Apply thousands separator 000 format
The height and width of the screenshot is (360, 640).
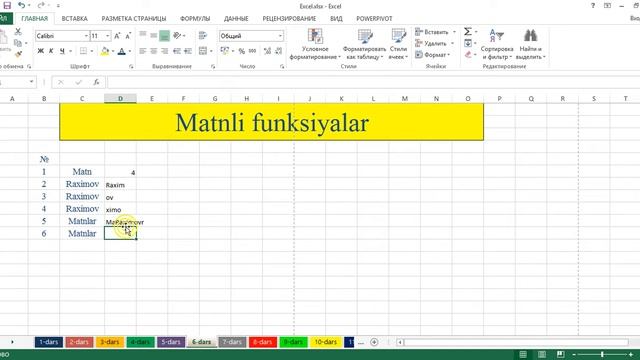[x=252, y=51]
